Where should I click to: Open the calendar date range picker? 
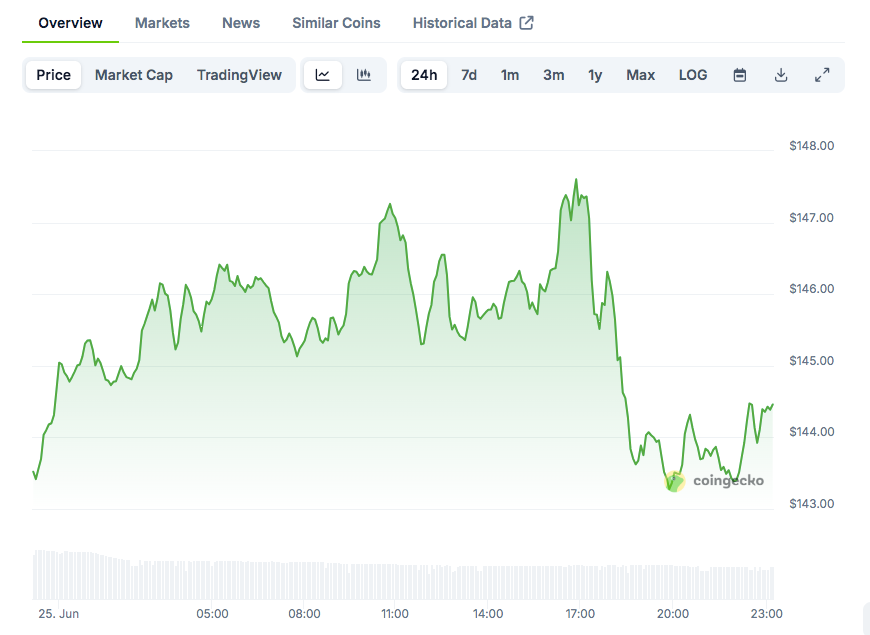740,75
